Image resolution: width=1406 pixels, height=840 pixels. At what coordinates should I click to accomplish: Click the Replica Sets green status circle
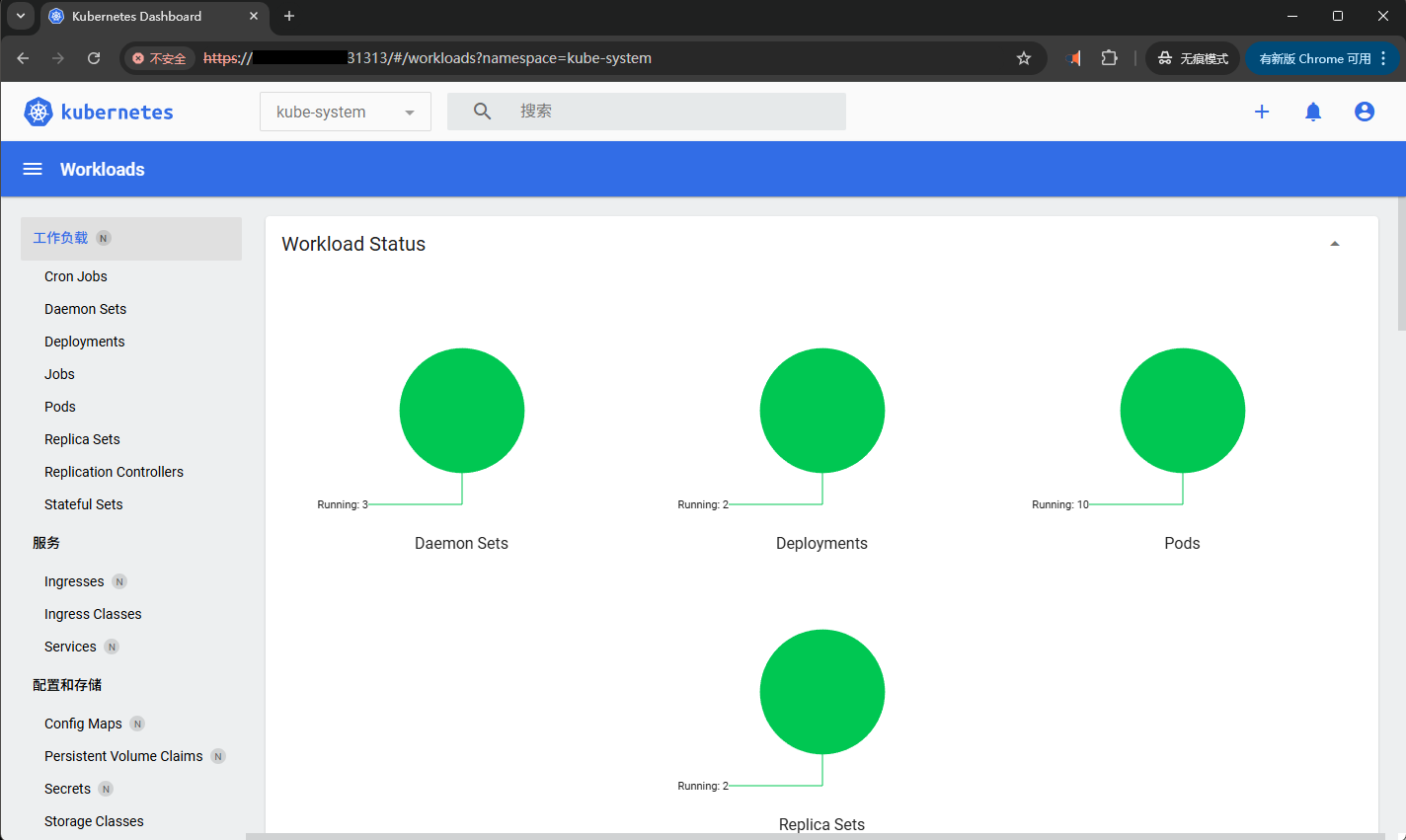[822, 692]
